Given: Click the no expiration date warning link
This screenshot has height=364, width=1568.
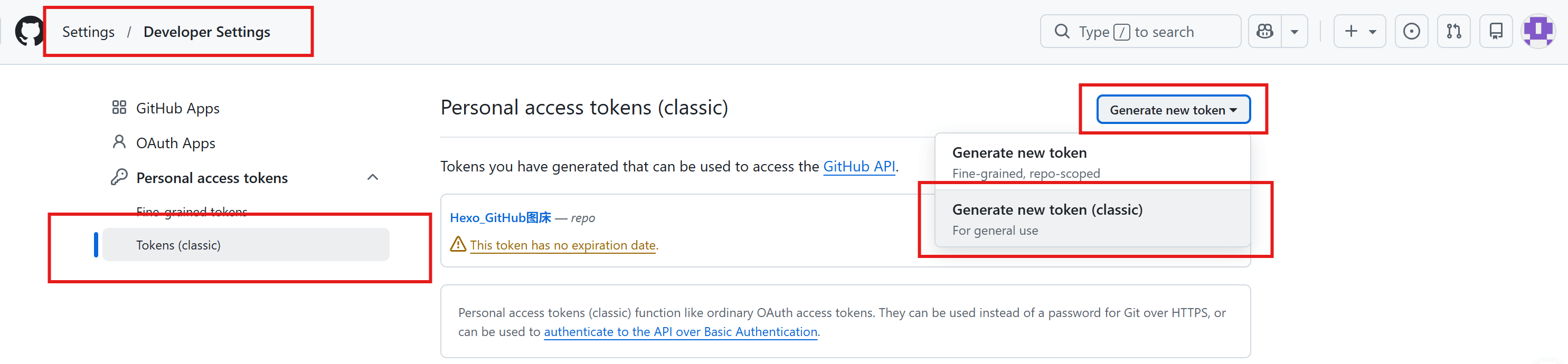Looking at the screenshot, I should pos(563,245).
